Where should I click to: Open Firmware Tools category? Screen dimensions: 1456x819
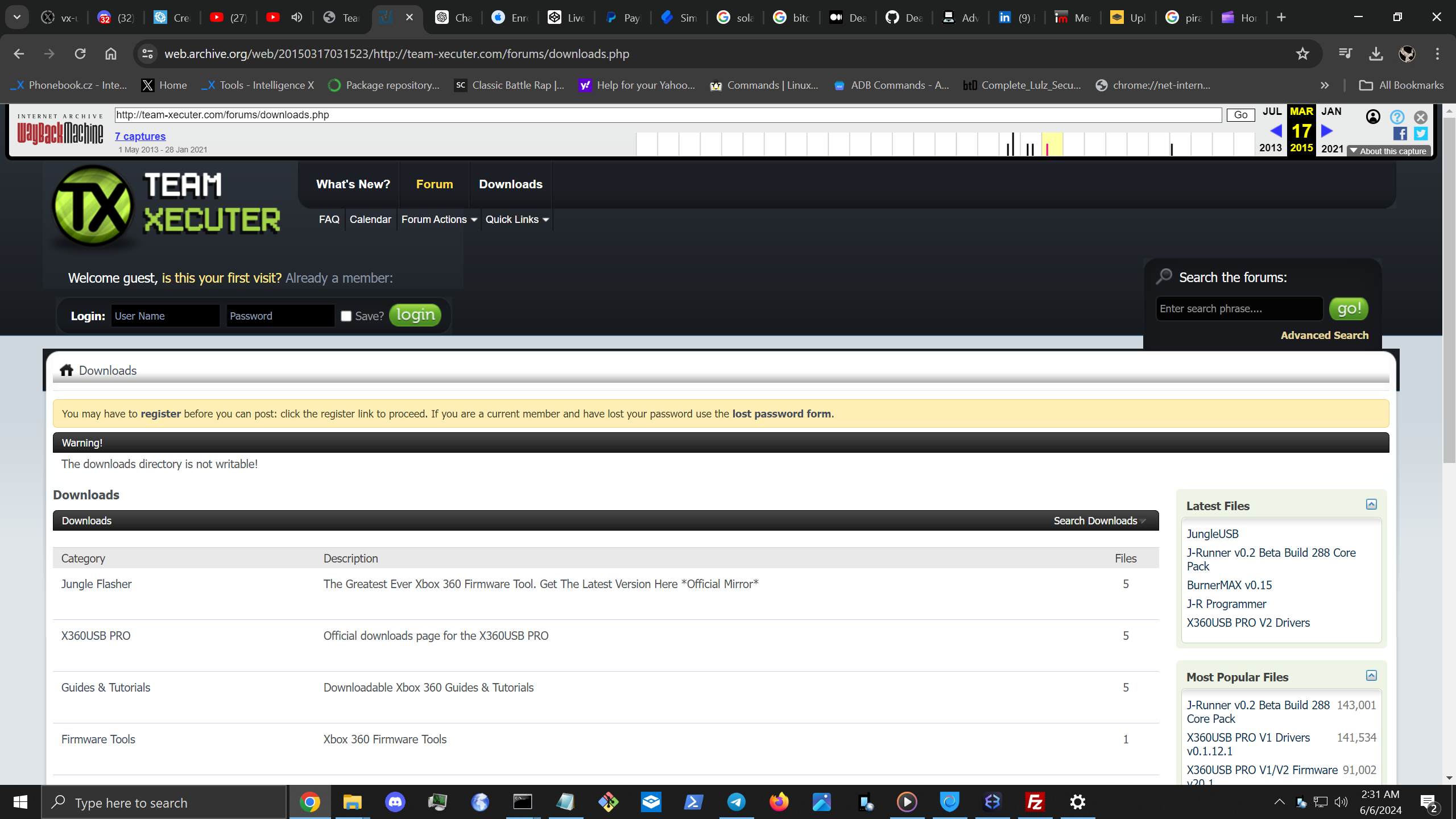(x=98, y=739)
